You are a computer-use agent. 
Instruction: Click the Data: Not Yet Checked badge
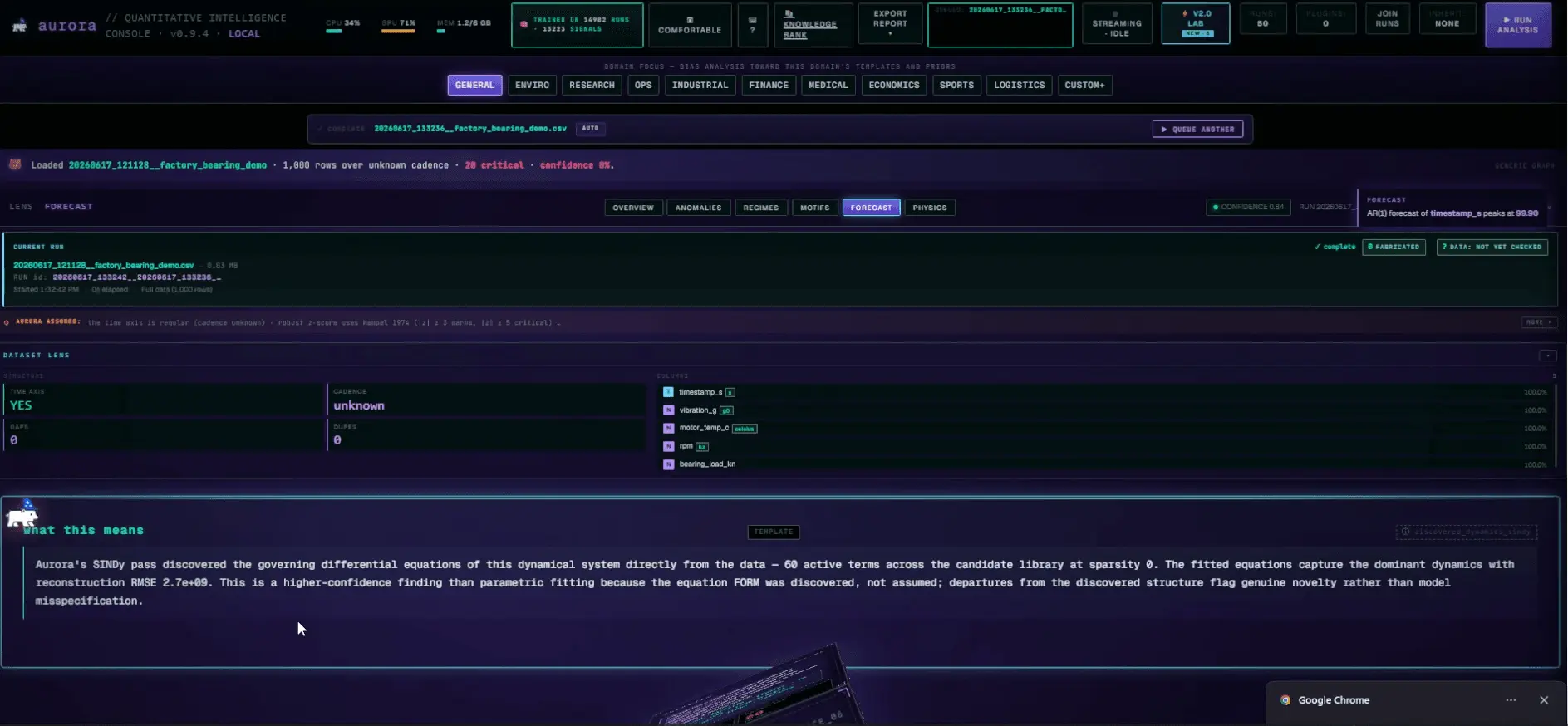pos(1492,247)
